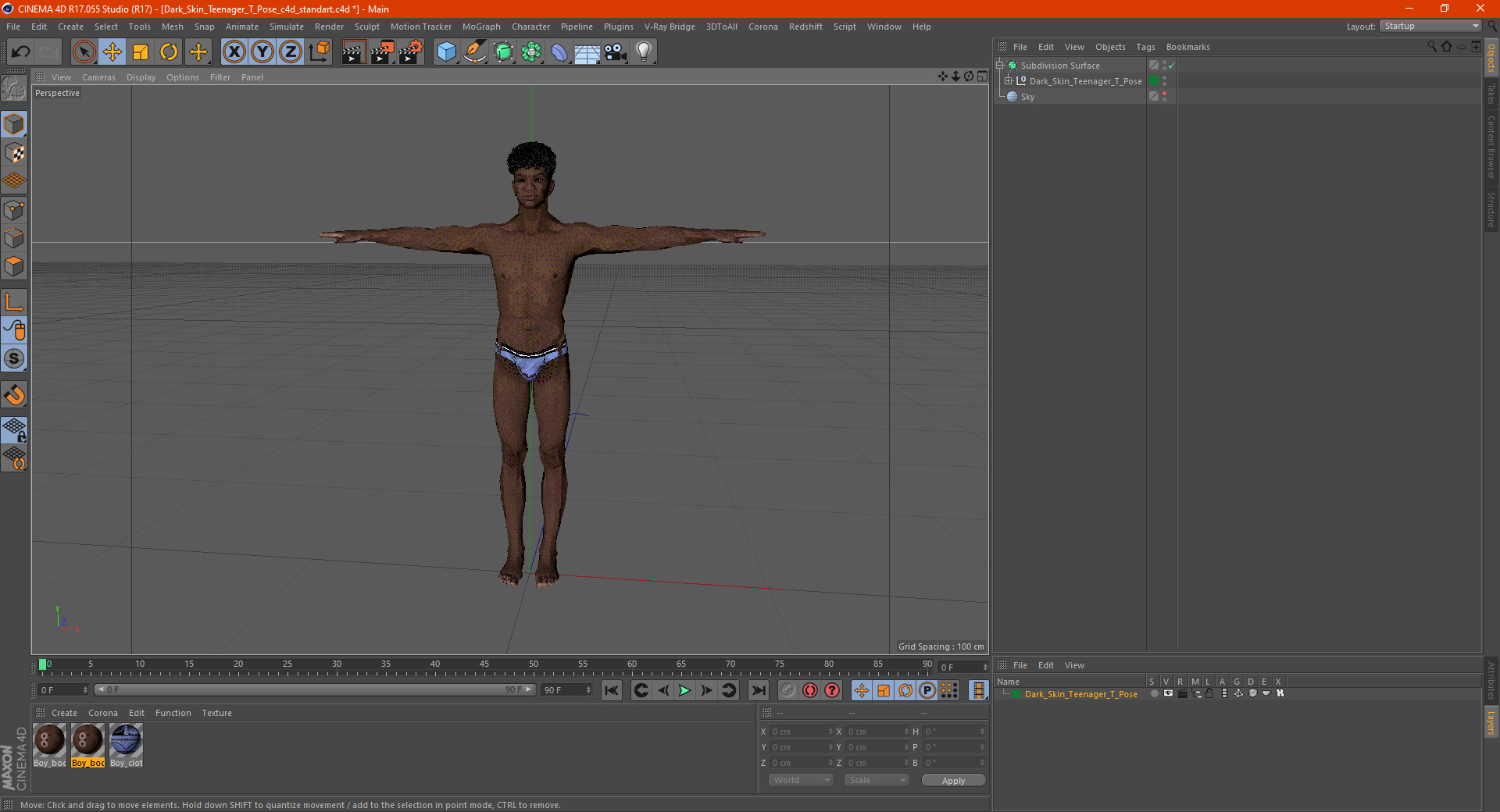Open the World coordinate dropdown

(801, 780)
